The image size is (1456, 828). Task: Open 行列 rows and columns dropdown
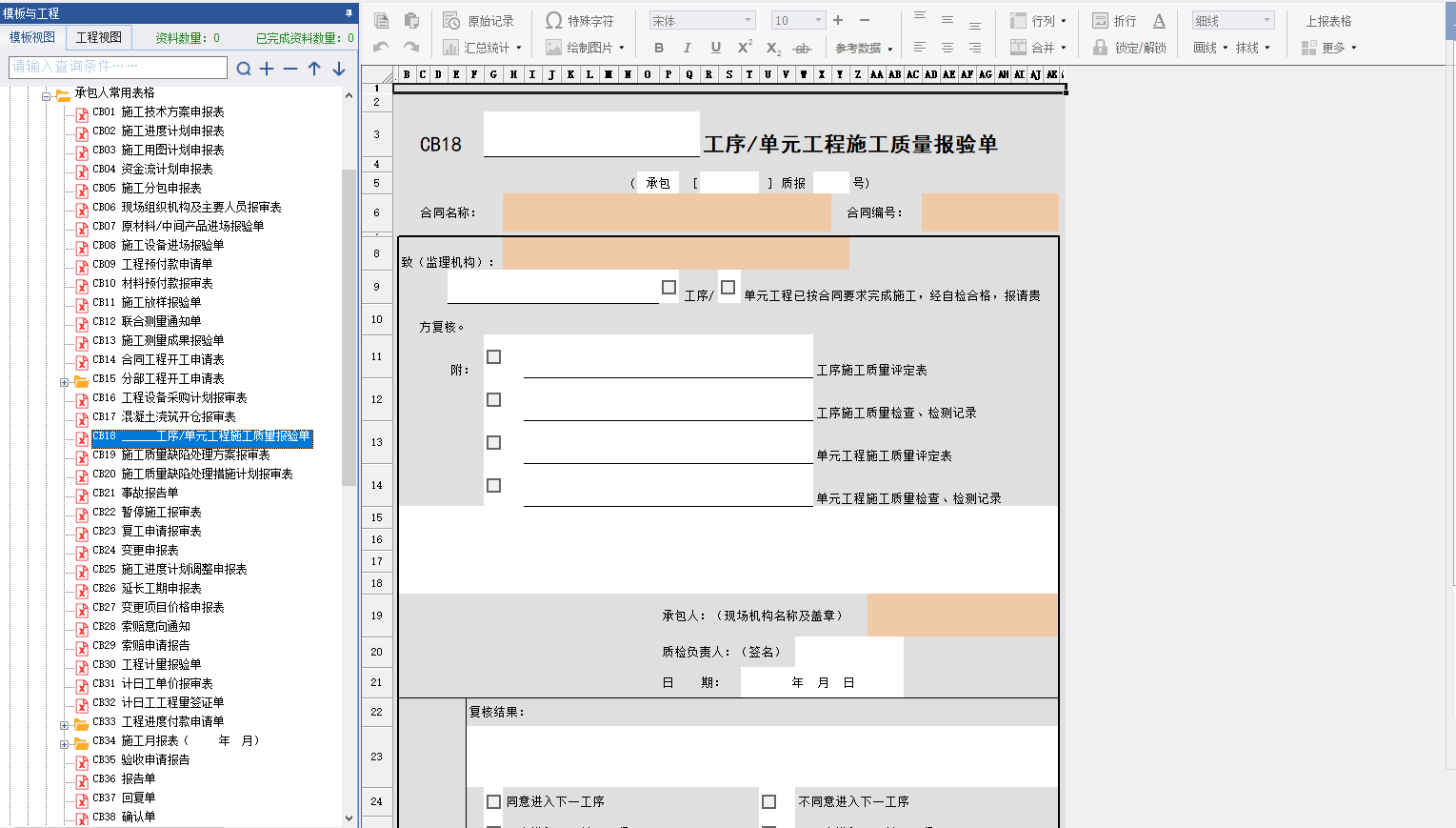(1038, 21)
